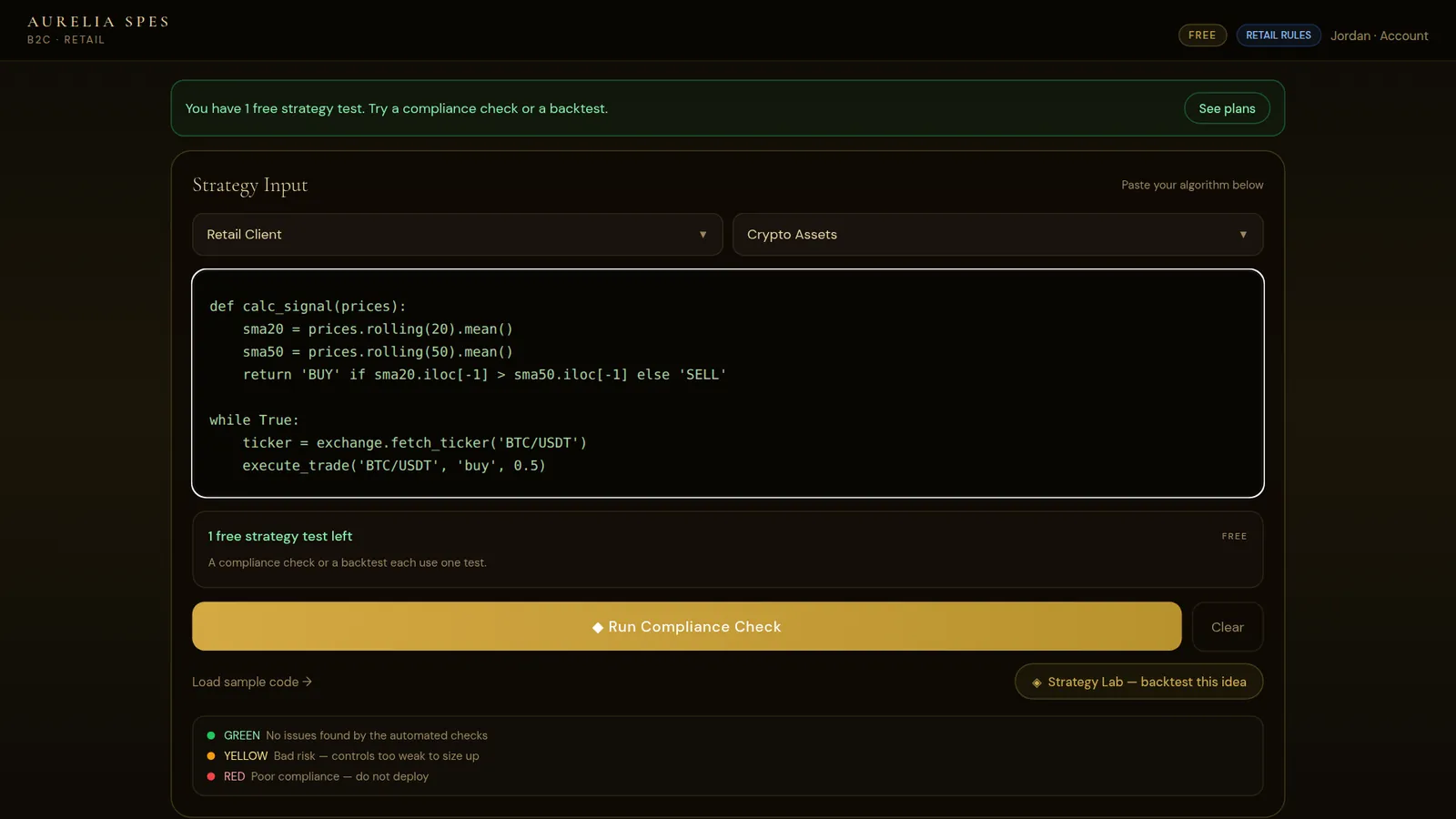Click the diamond icon on Strategy Lab button
The height and width of the screenshot is (819, 1456).
[1036, 682]
